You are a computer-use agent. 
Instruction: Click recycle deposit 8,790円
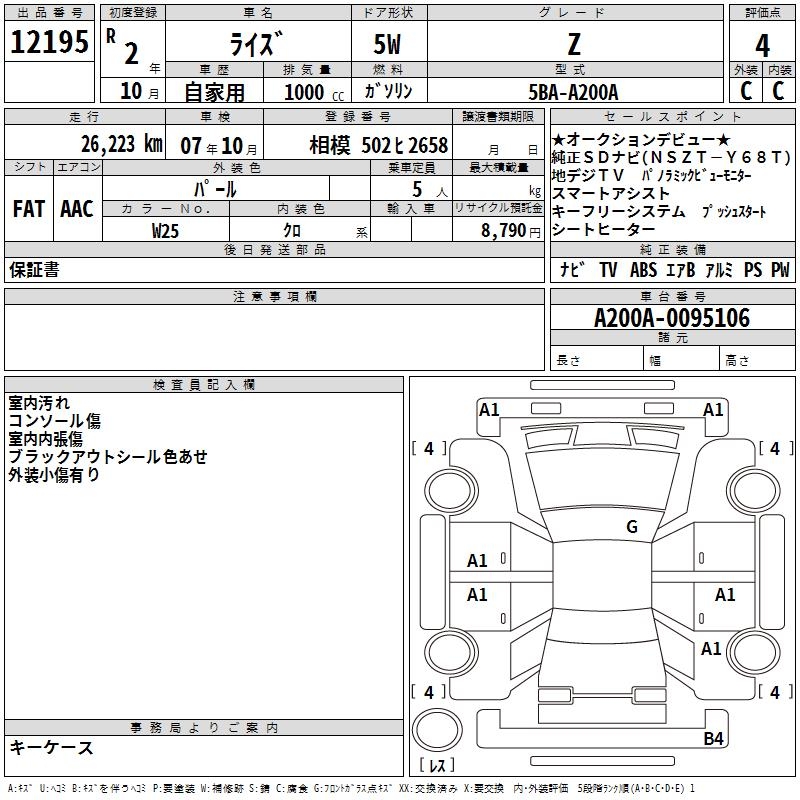(511, 231)
